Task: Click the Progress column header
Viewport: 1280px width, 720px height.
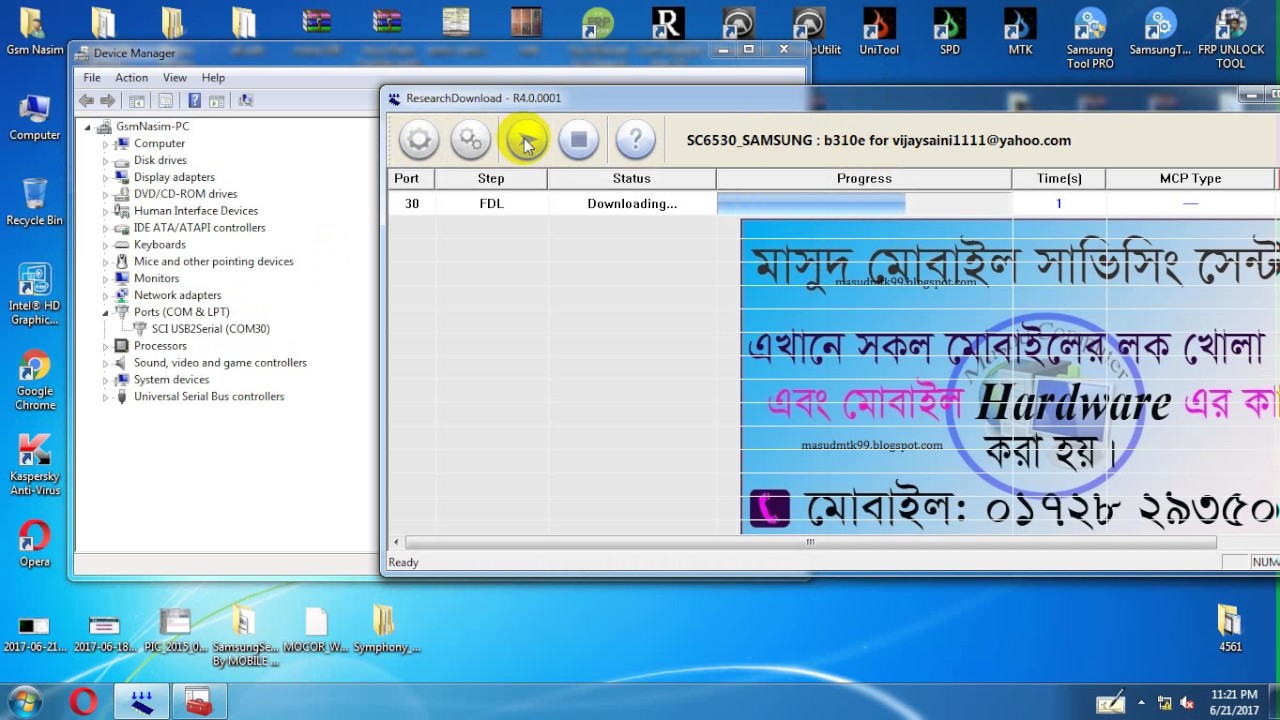Action: point(864,179)
